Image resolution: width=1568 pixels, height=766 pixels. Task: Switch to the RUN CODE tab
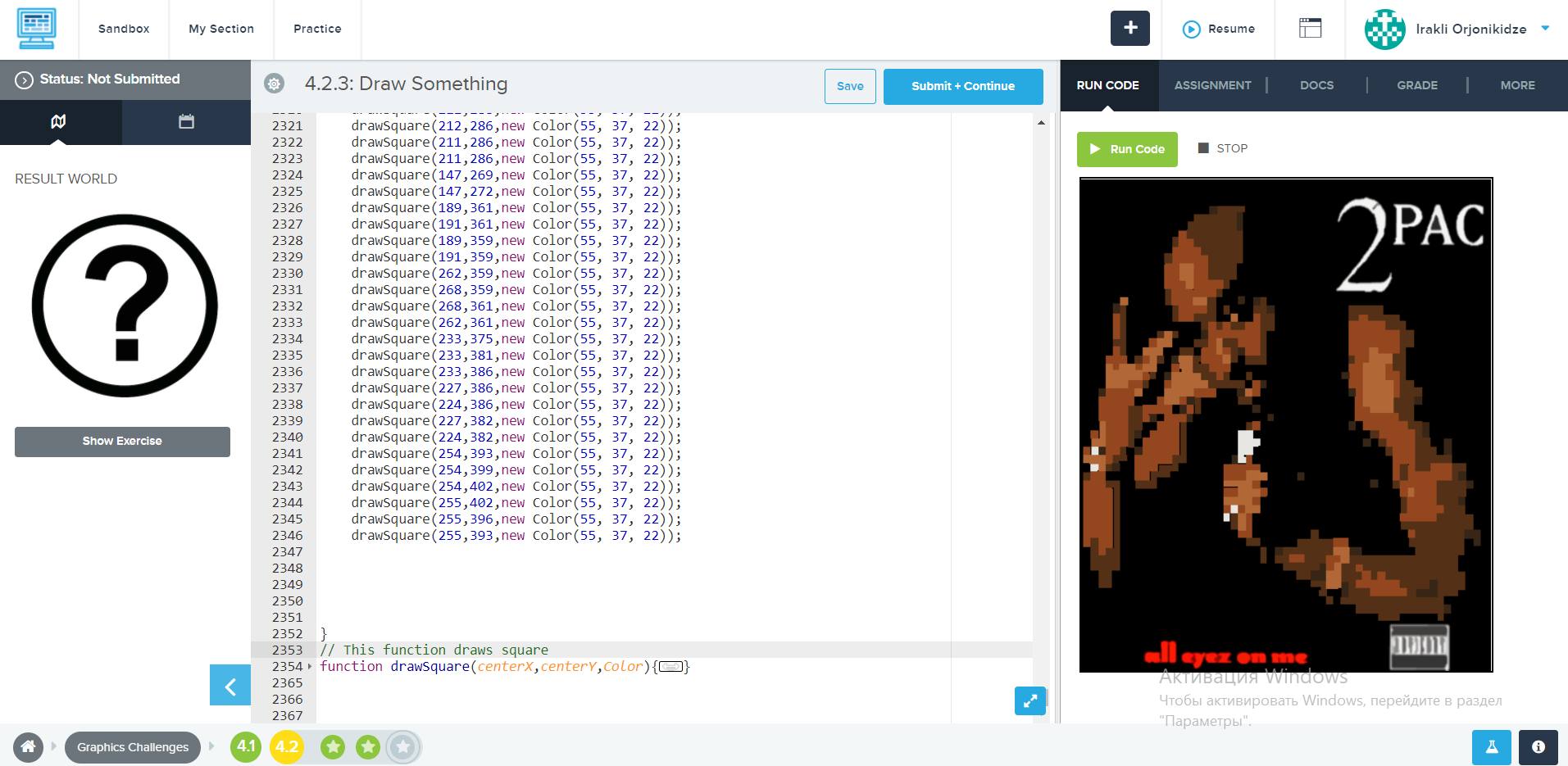coord(1108,85)
